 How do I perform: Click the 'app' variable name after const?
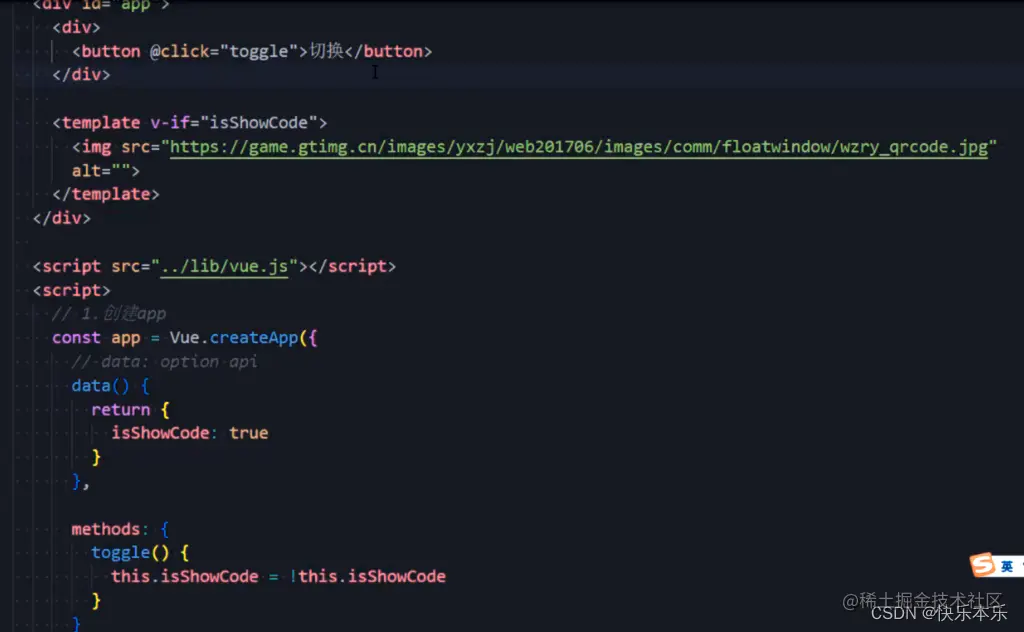click(125, 338)
